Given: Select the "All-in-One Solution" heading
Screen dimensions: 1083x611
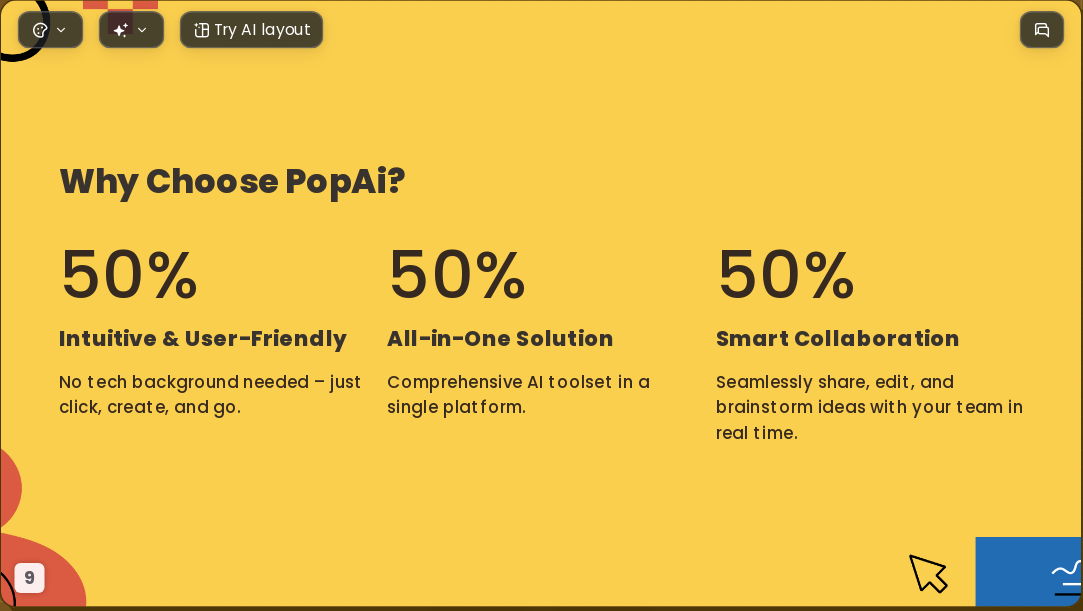Looking at the screenshot, I should tap(500, 338).
